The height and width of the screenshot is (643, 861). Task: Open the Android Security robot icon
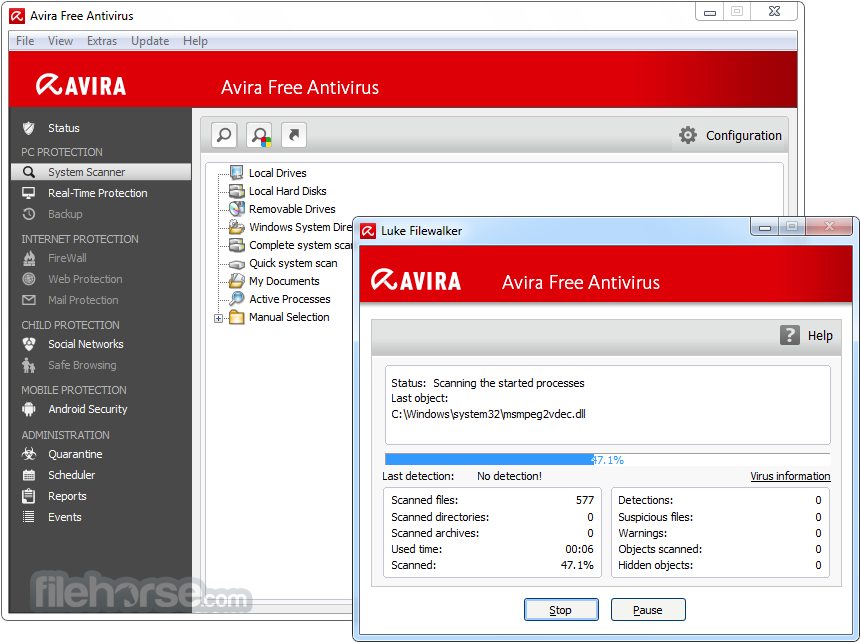click(29, 409)
